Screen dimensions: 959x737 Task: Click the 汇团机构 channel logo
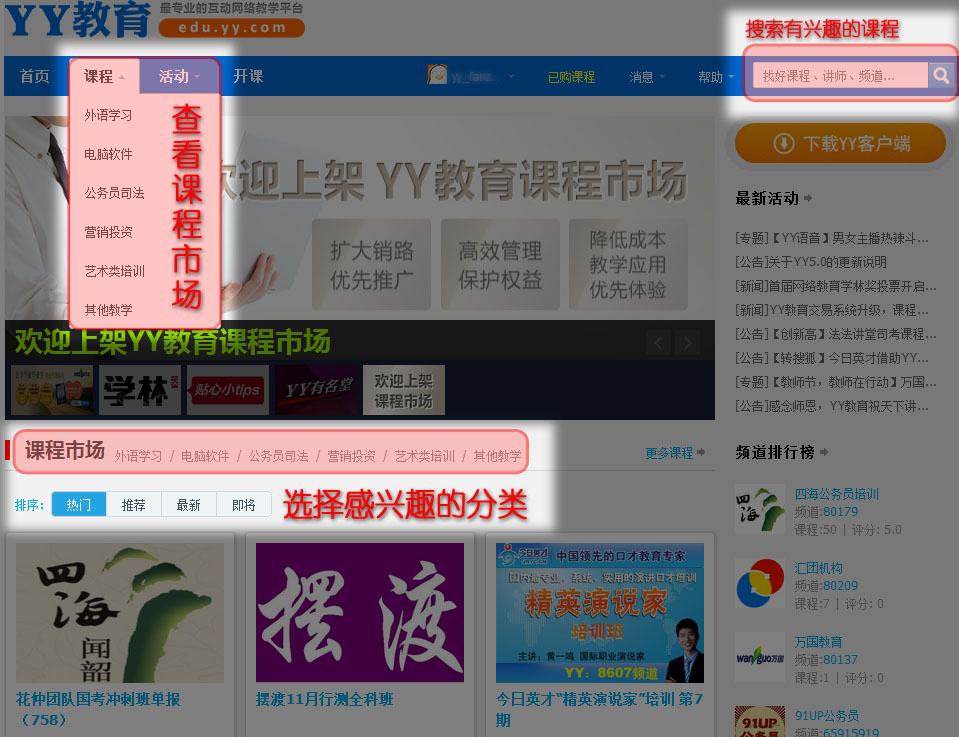[x=760, y=583]
